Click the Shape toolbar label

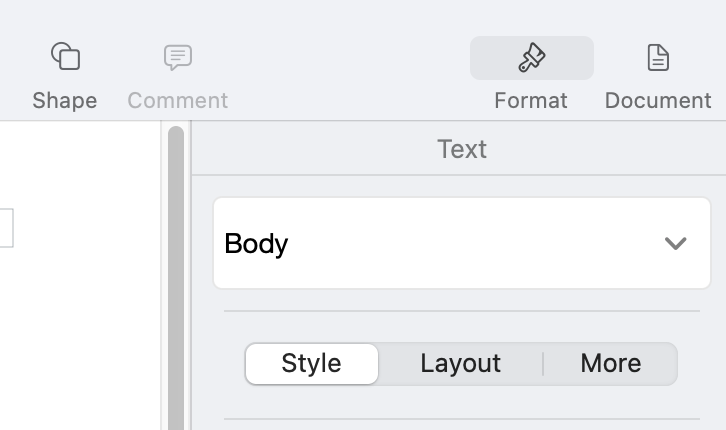click(x=65, y=101)
